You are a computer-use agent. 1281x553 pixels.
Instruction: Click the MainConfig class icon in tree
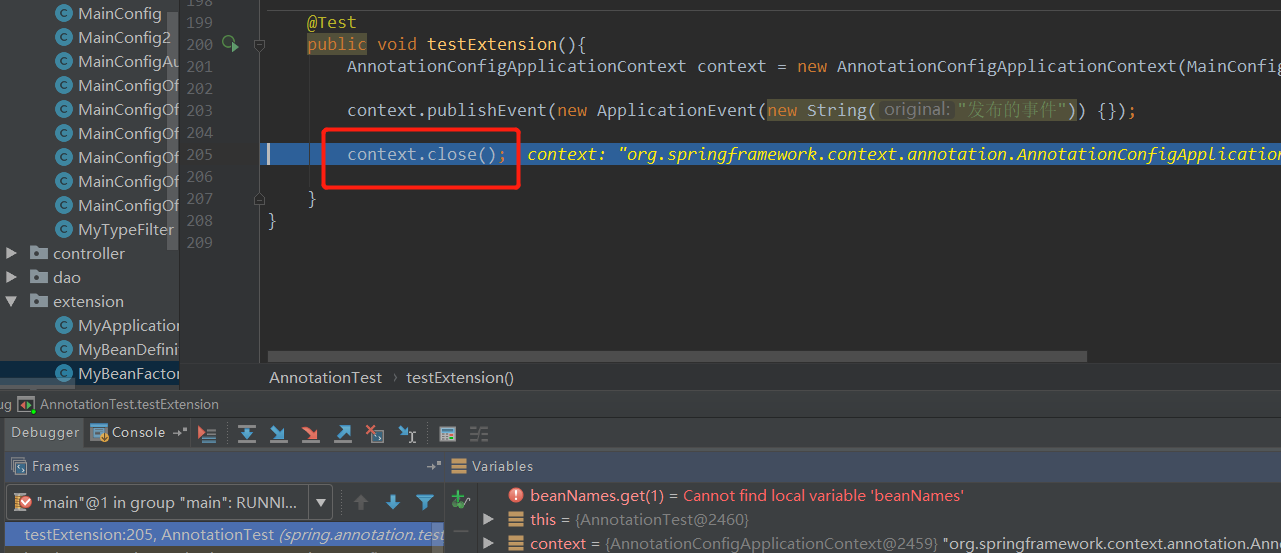click(x=64, y=13)
